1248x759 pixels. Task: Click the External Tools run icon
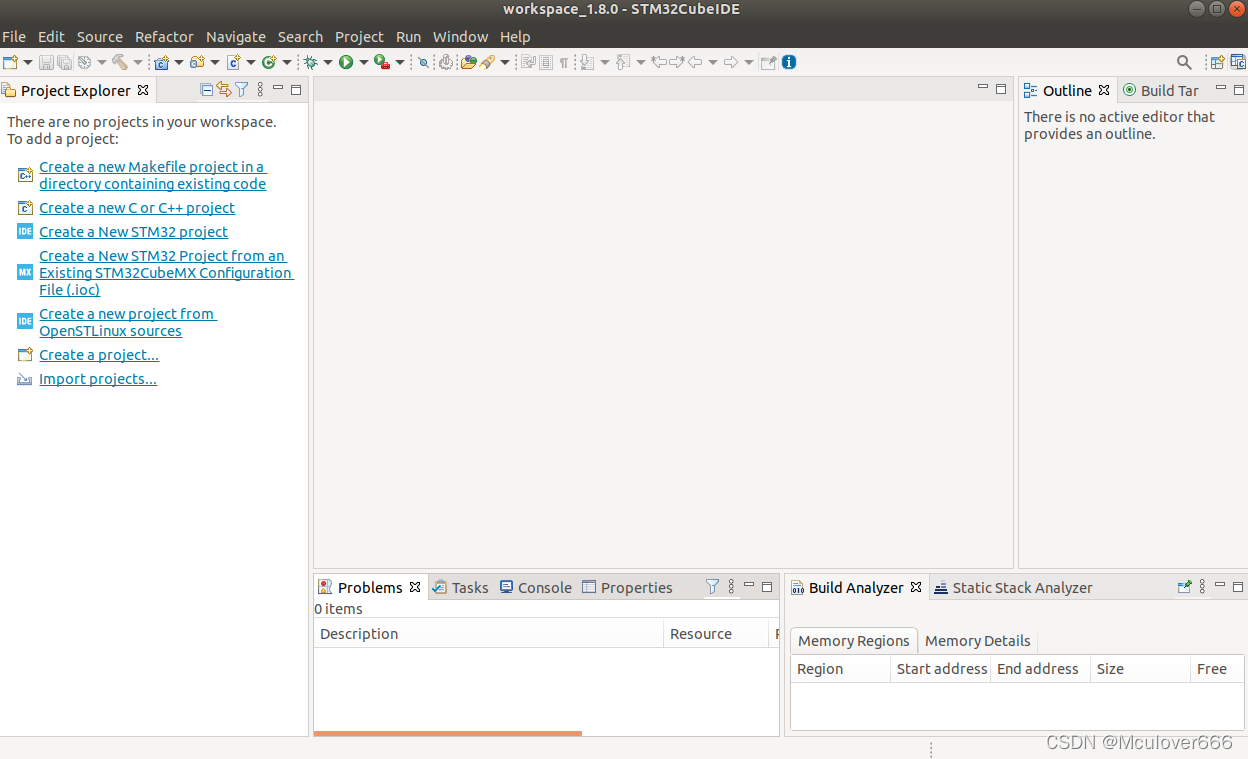(x=382, y=62)
